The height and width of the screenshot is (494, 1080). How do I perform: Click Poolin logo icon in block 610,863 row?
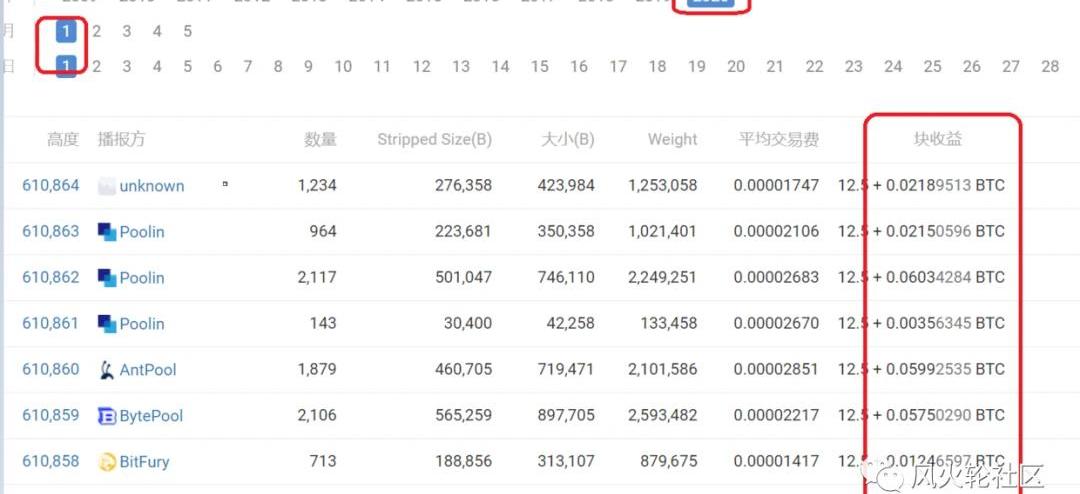[107, 232]
